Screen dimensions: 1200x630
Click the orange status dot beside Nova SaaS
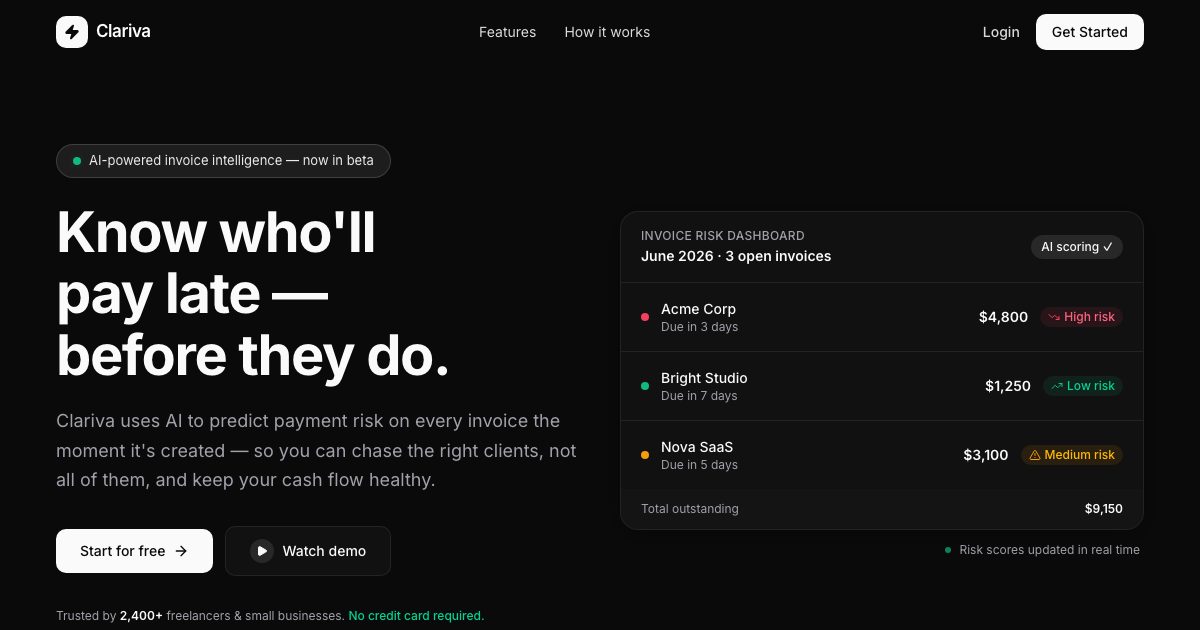[645, 455]
